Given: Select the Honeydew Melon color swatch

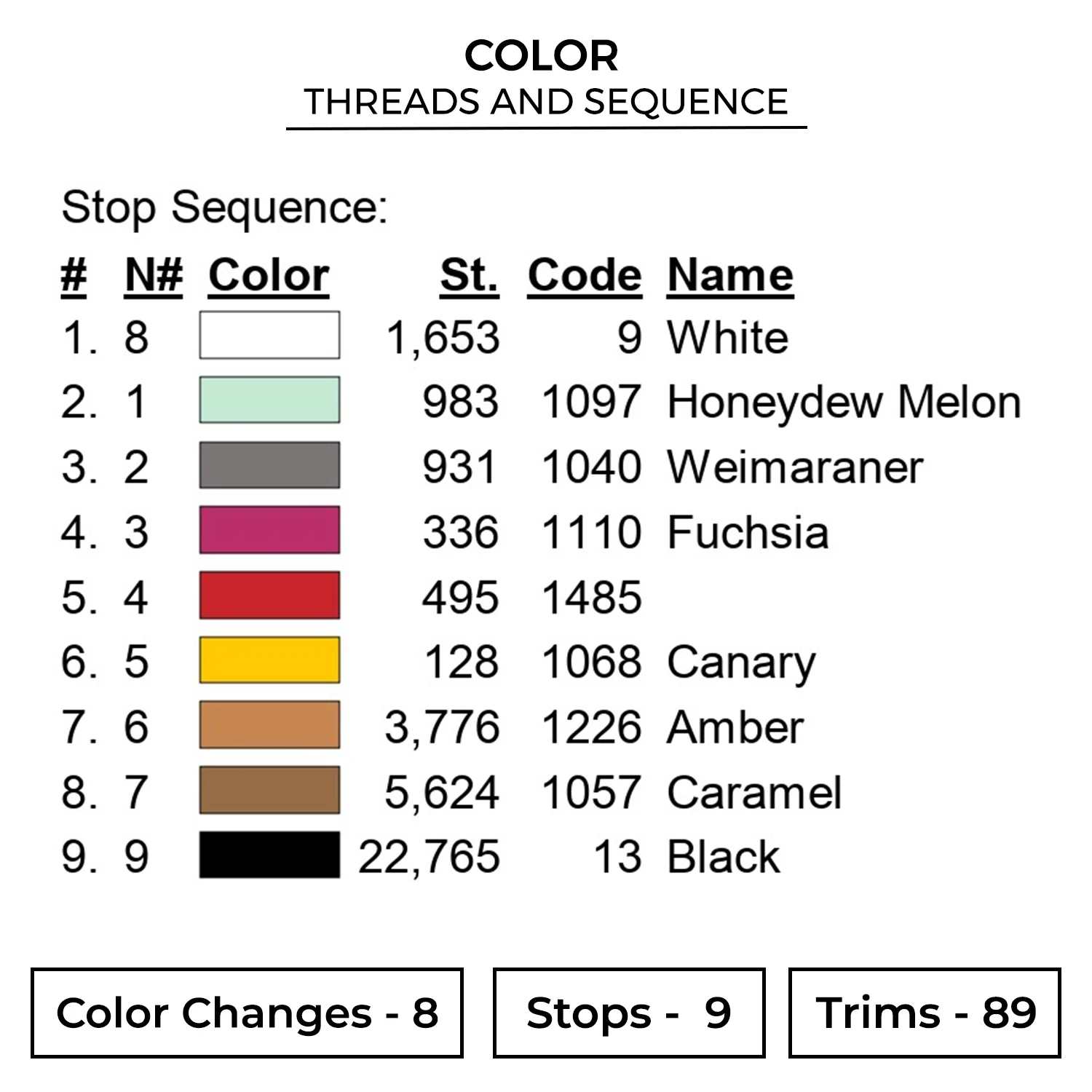Looking at the screenshot, I should [x=269, y=400].
